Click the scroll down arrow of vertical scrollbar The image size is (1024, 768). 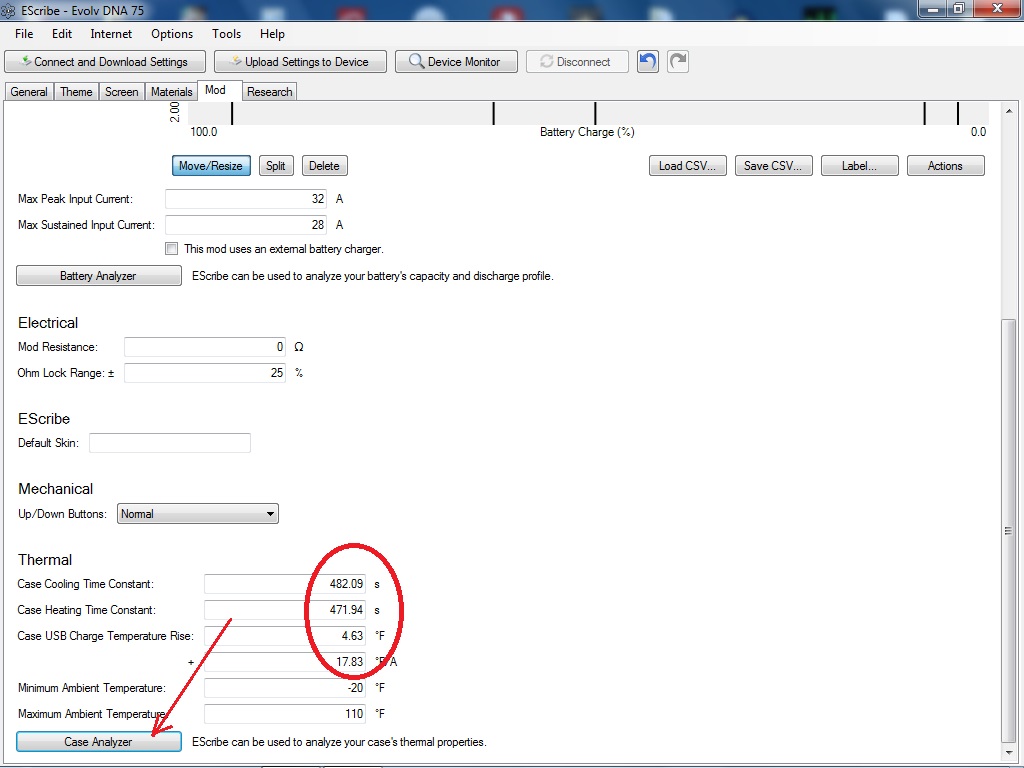[x=1009, y=752]
